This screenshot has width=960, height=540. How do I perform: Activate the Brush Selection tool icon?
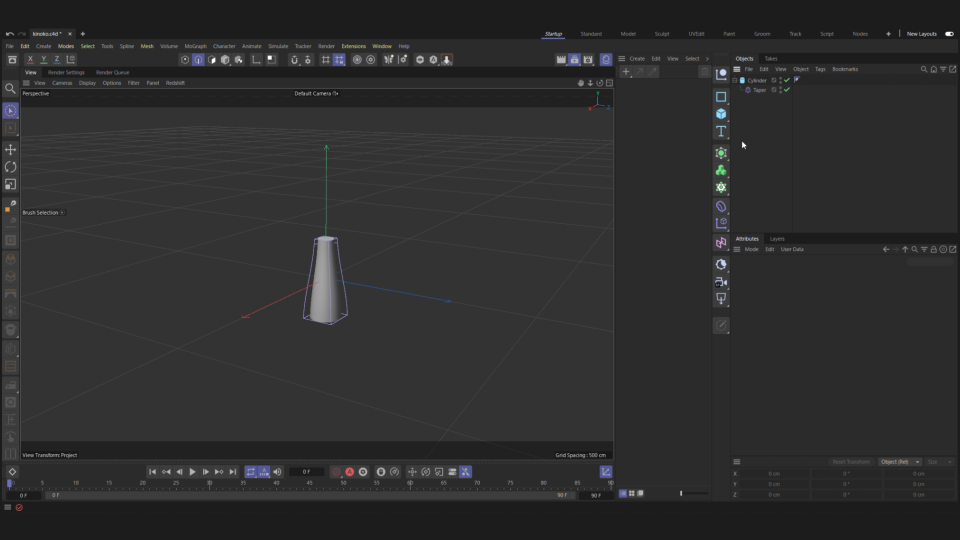pos(10,111)
